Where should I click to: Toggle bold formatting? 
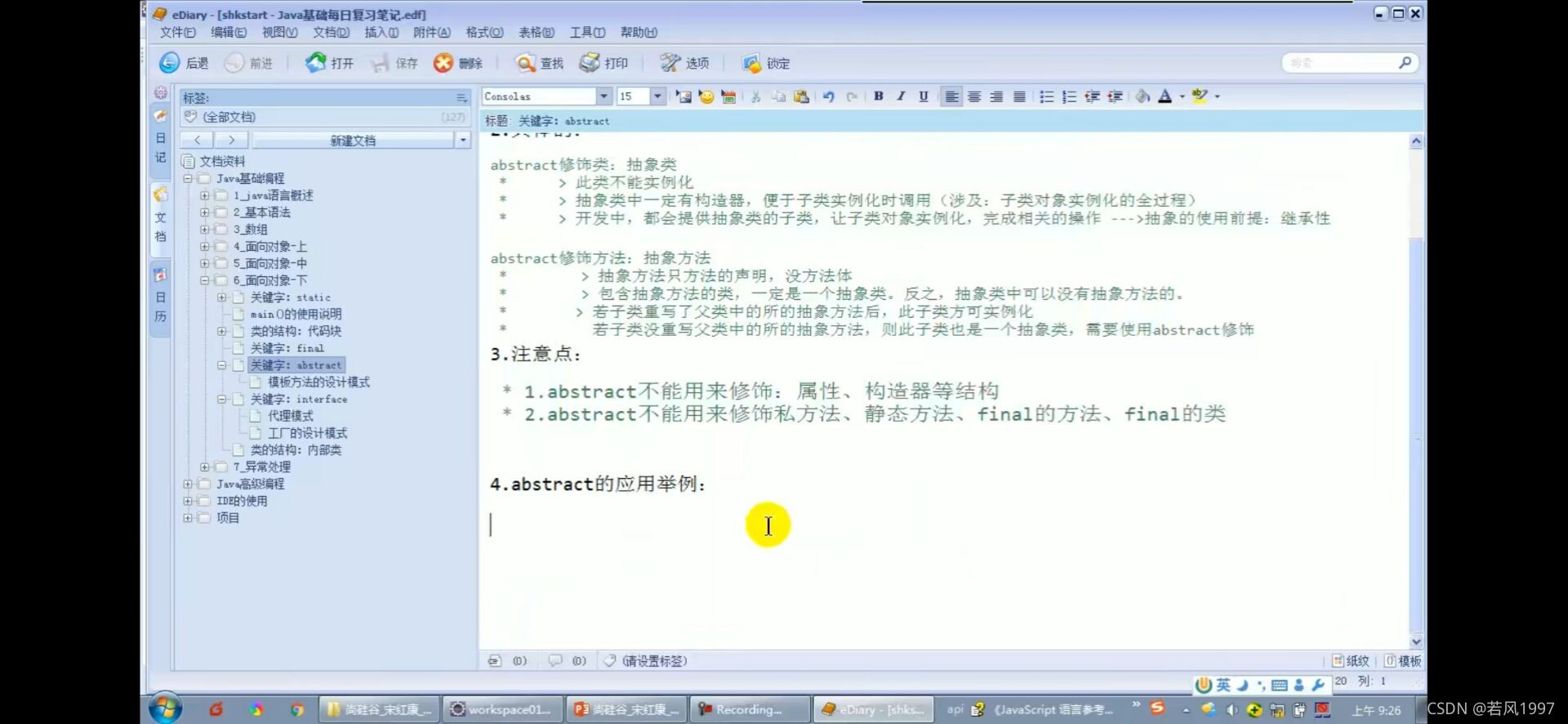(879, 96)
